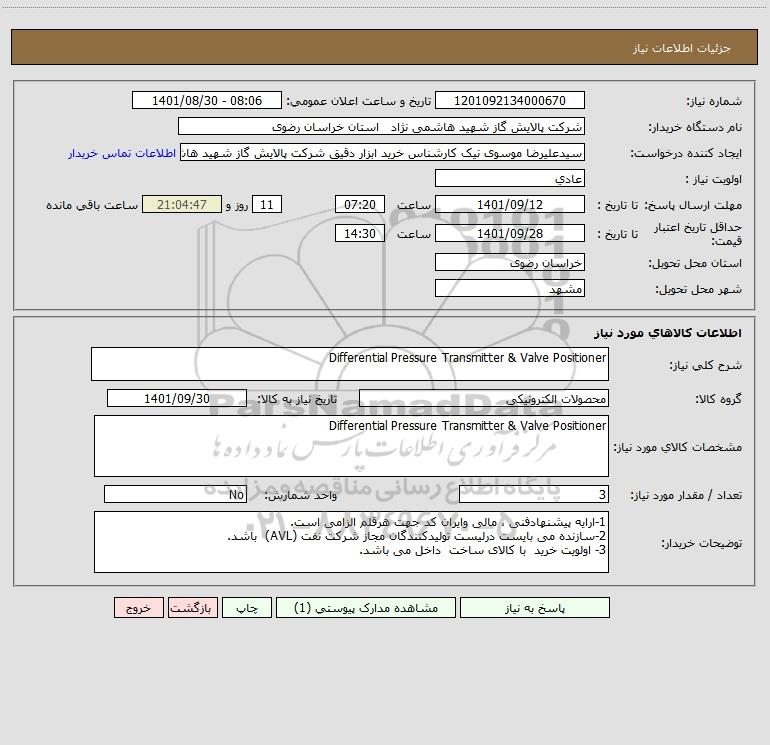
Task: Click the announcement date field 1401/08/30 - 08:06
Action: [207, 100]
